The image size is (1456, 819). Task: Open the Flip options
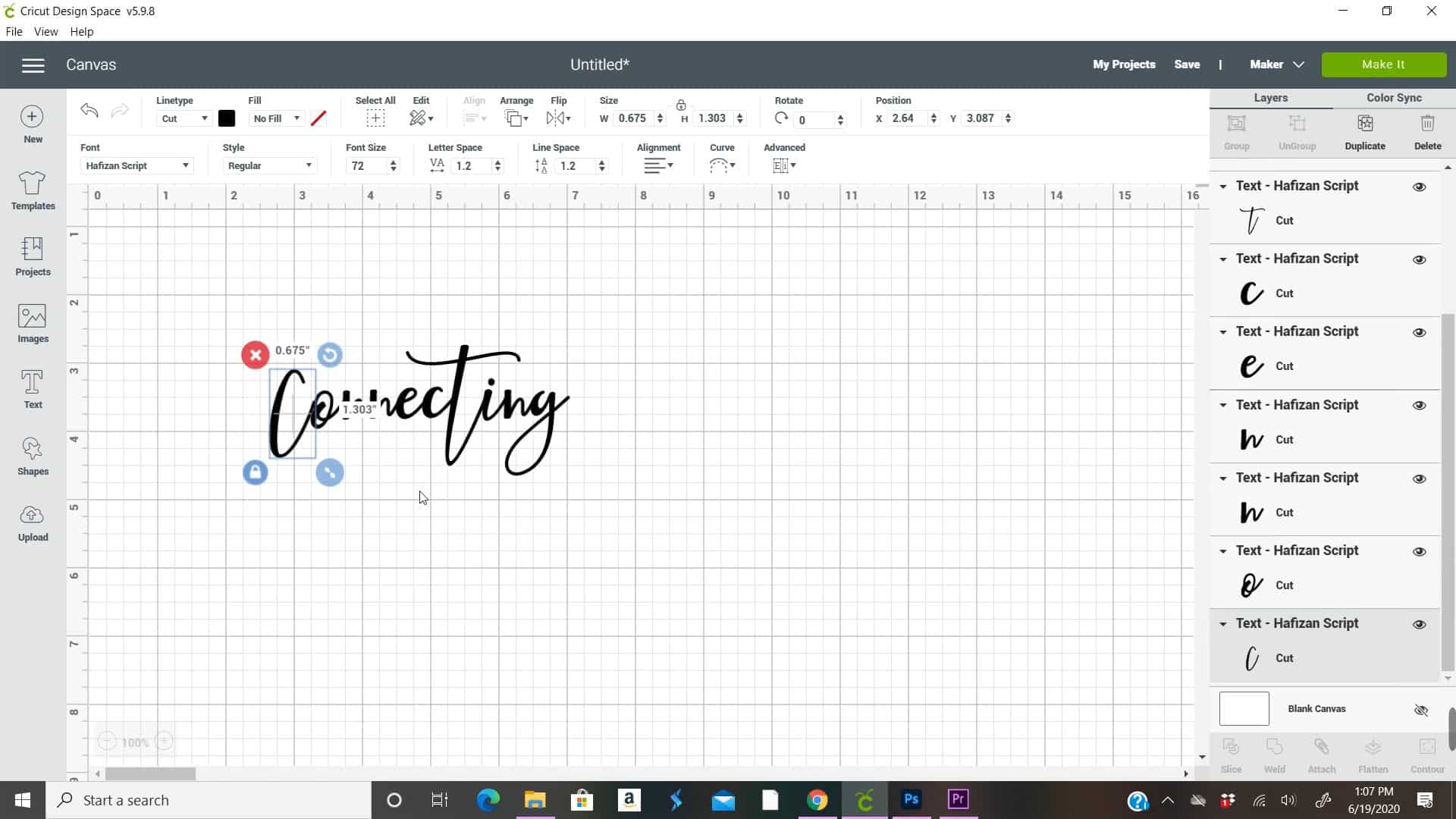558,118
